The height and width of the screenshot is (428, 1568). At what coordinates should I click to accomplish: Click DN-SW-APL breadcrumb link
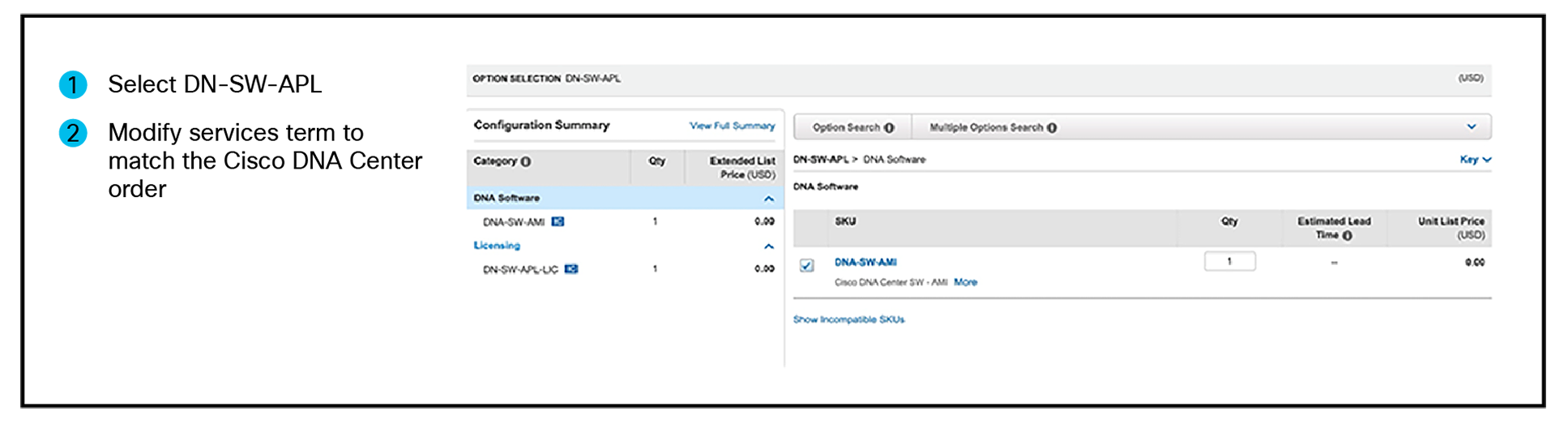[x=821, y=160]
